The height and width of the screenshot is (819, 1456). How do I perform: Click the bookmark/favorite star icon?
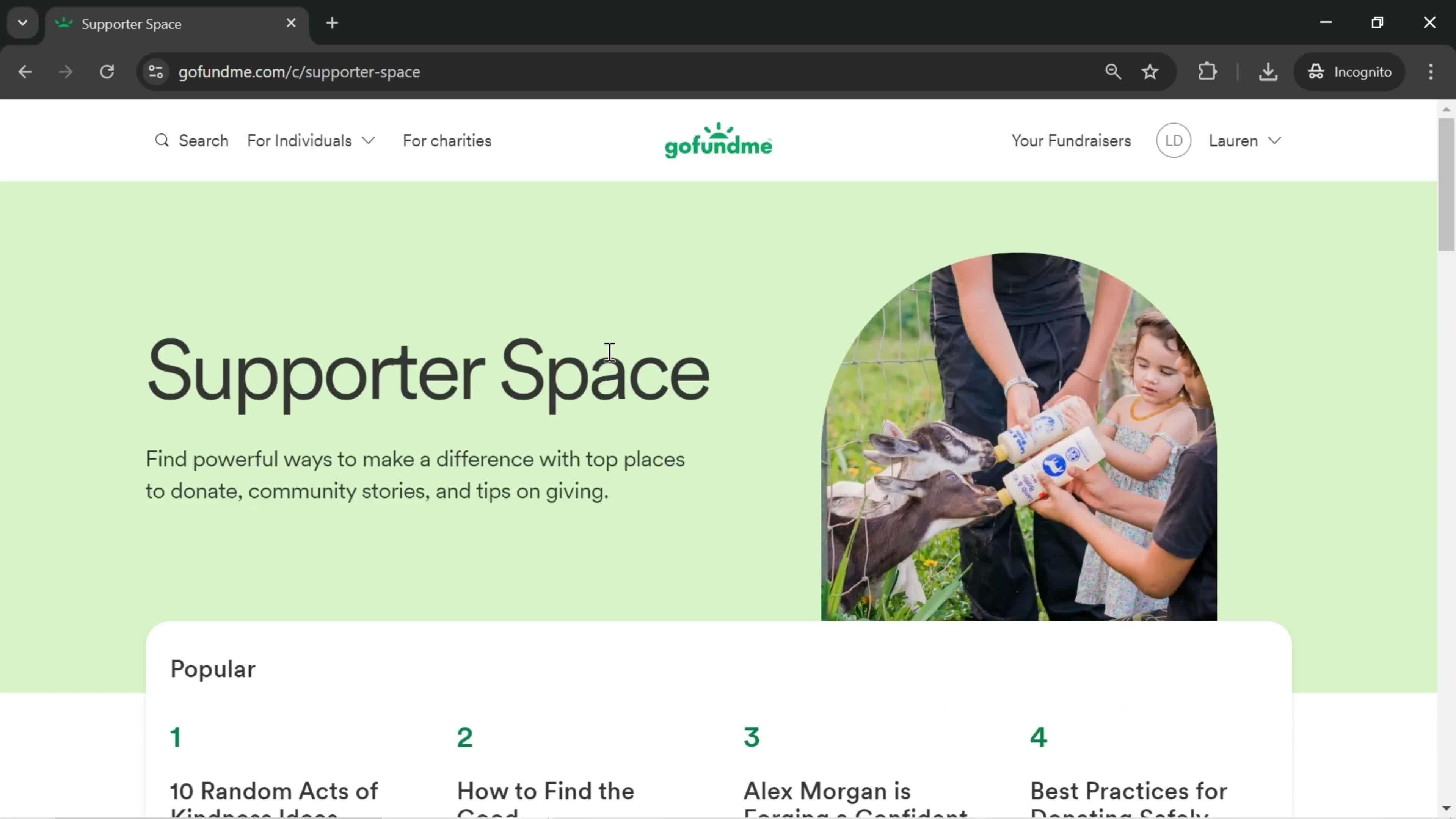point(1151,71)
